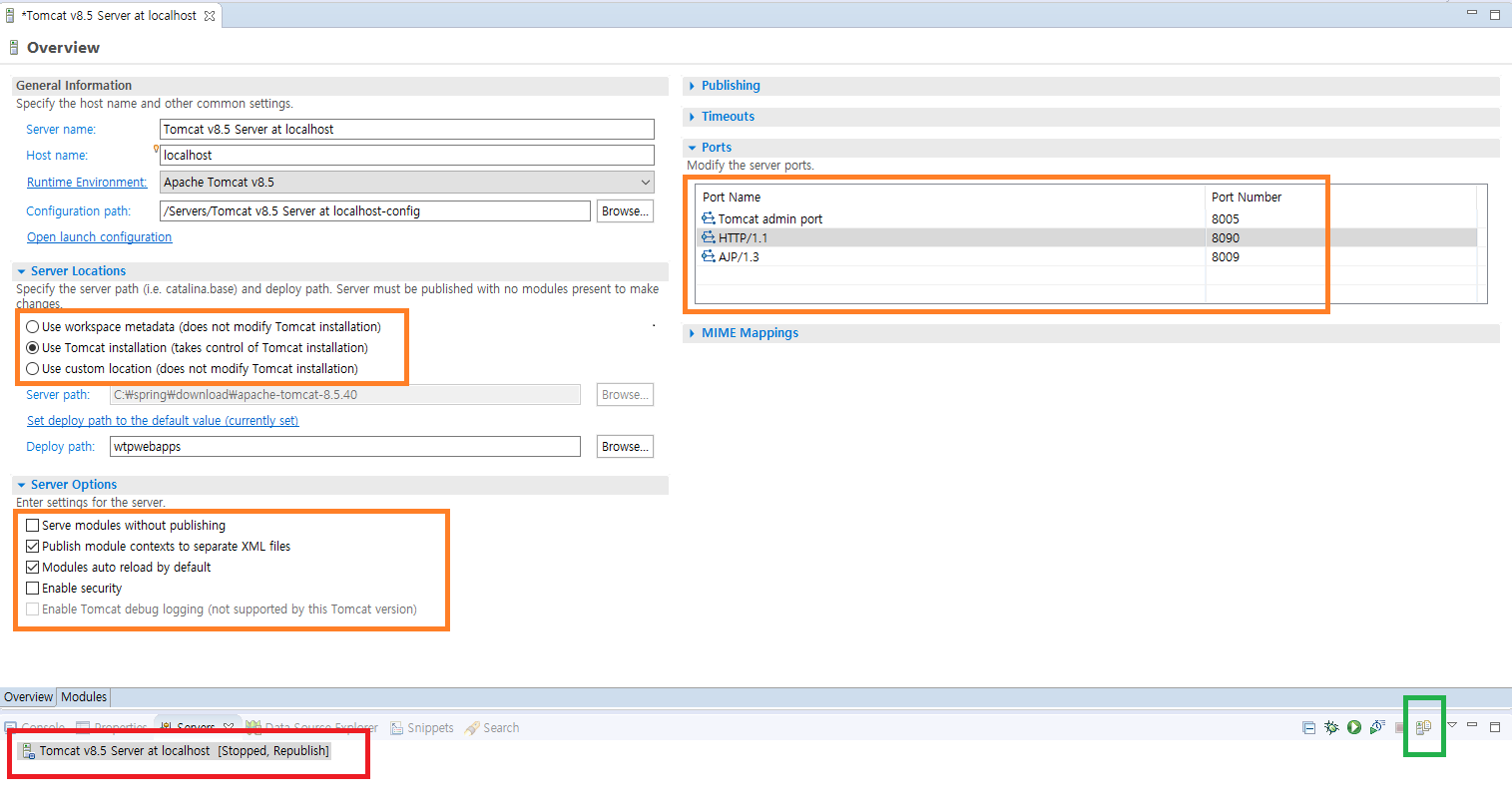
Task: Start the server in profile mode
Action: (x=1377, y=727)
